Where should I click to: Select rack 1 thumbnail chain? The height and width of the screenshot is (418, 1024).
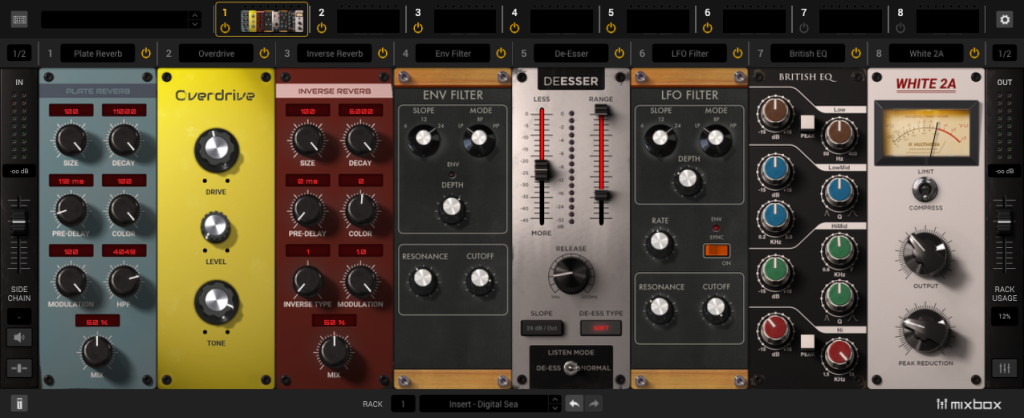coord(272,21)
